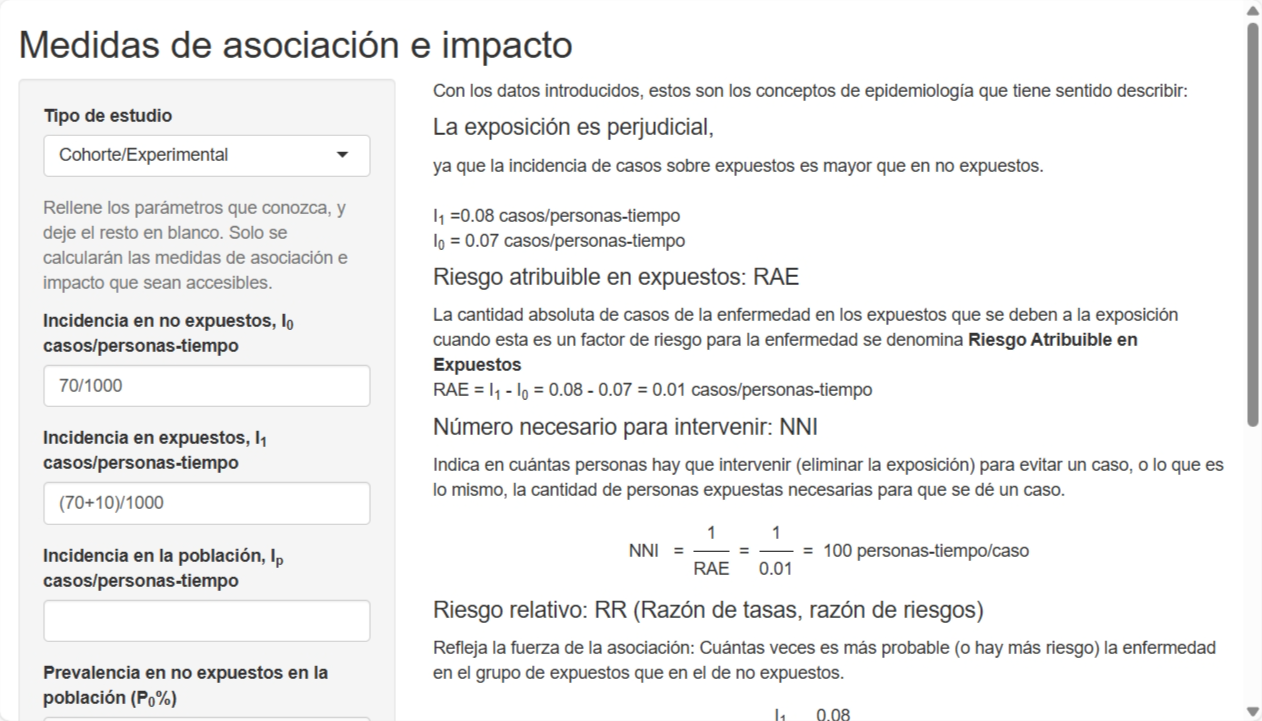Click the 'Rellene los parámetros' help text
Screen dimensions: 1262x721
tap(197, 246)
